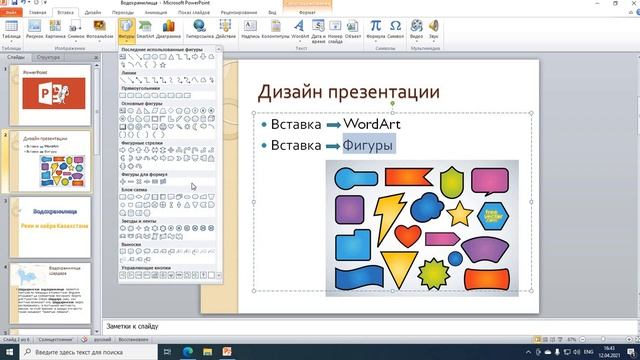
Task: Insert a Надпись text box
Action: click(x=250, y=29)
